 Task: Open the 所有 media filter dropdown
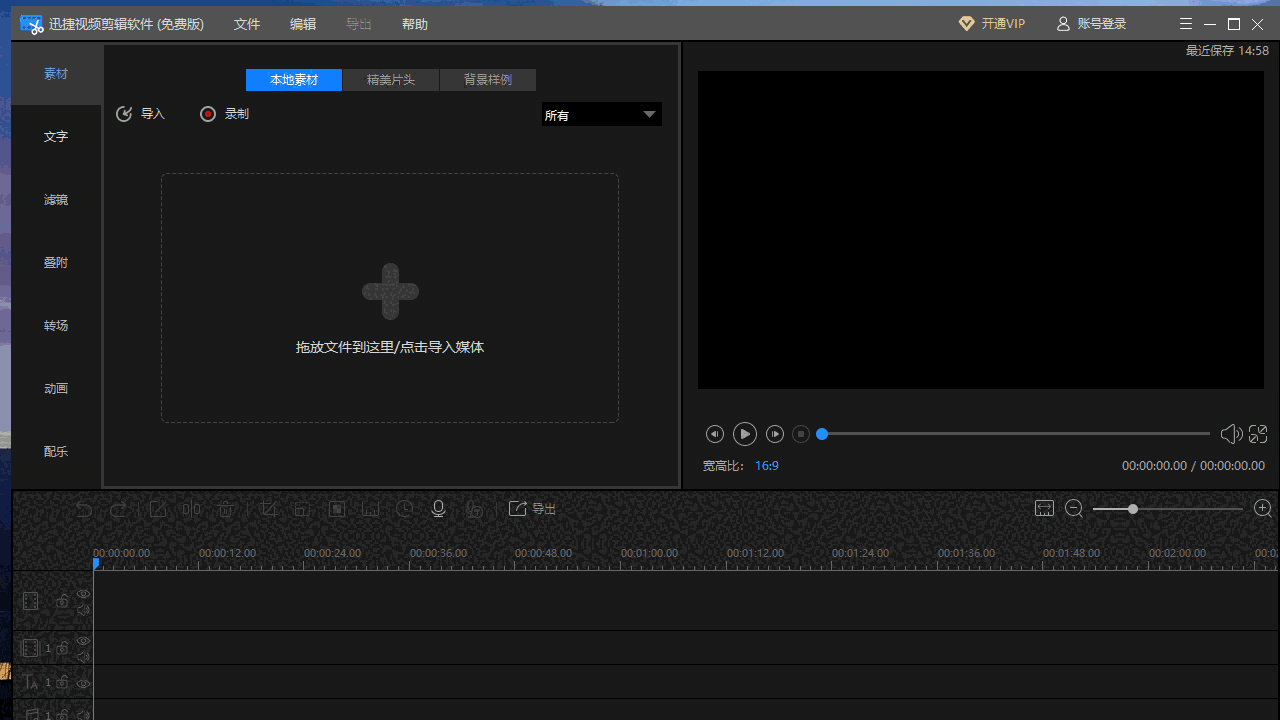(x=601, y=115)
